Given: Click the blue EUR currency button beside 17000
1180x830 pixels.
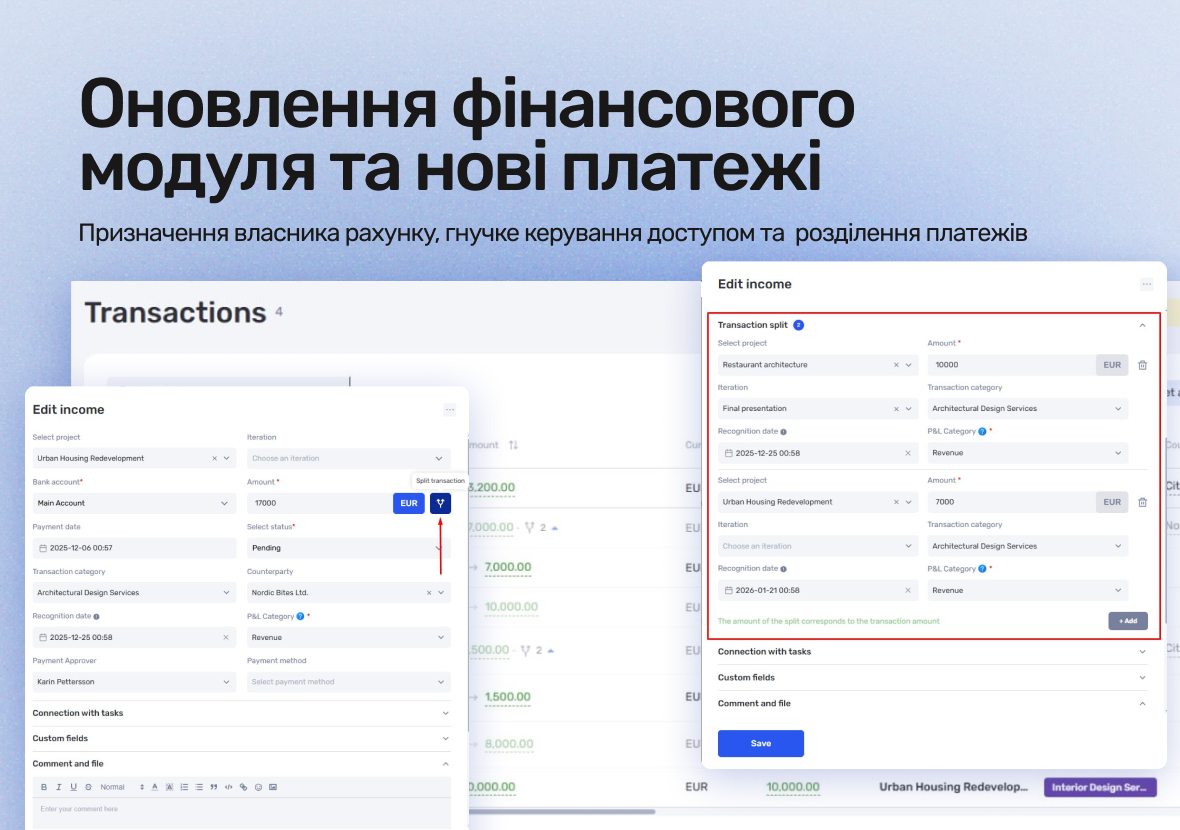Looking at the screenshot, I should pos(409,503).
